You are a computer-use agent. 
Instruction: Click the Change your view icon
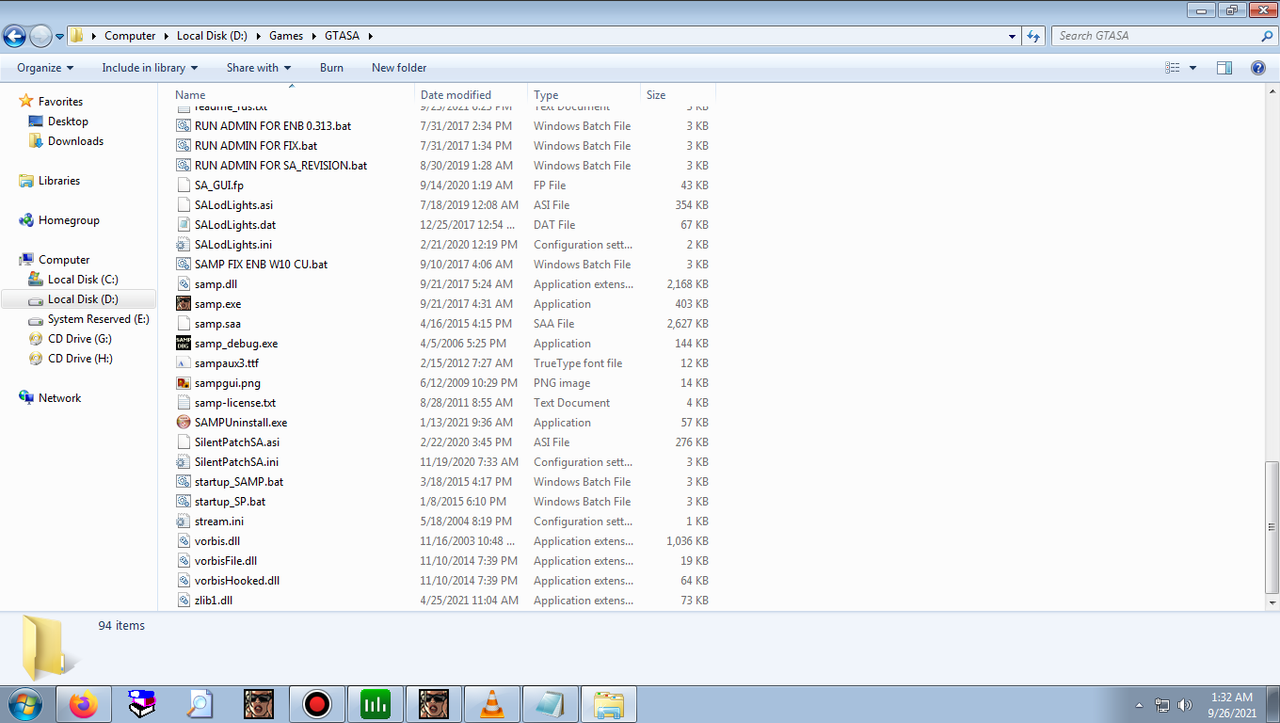click(x=1173, y=68)
